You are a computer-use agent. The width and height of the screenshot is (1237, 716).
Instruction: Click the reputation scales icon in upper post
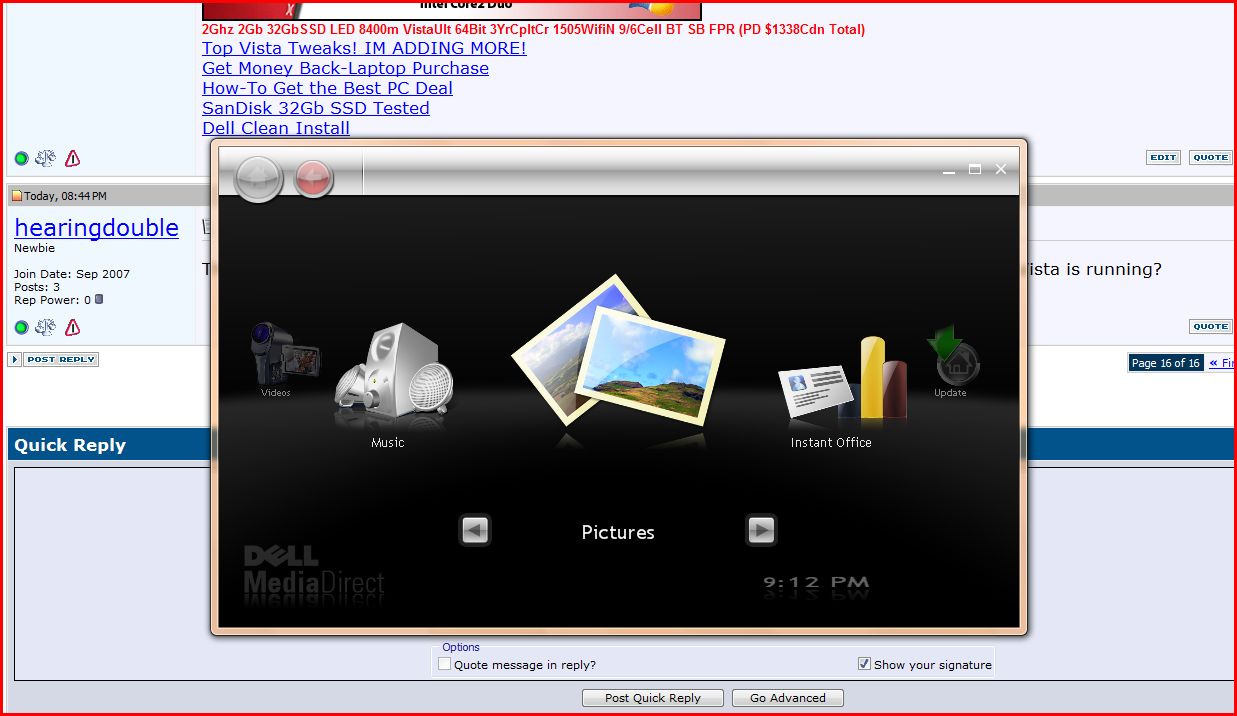(x=45, y=158)
